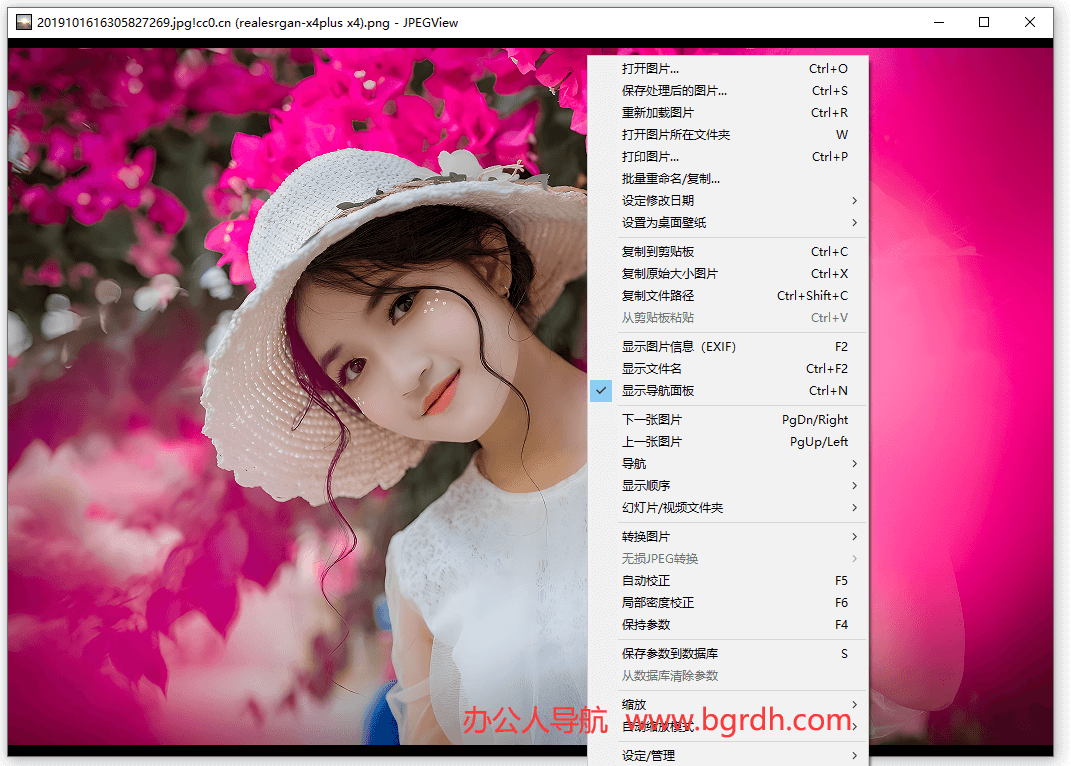The width and height of the screenshot is (1071, 766).
Task: Choose 打印图片... to print
Action: (x=650, y=157)
